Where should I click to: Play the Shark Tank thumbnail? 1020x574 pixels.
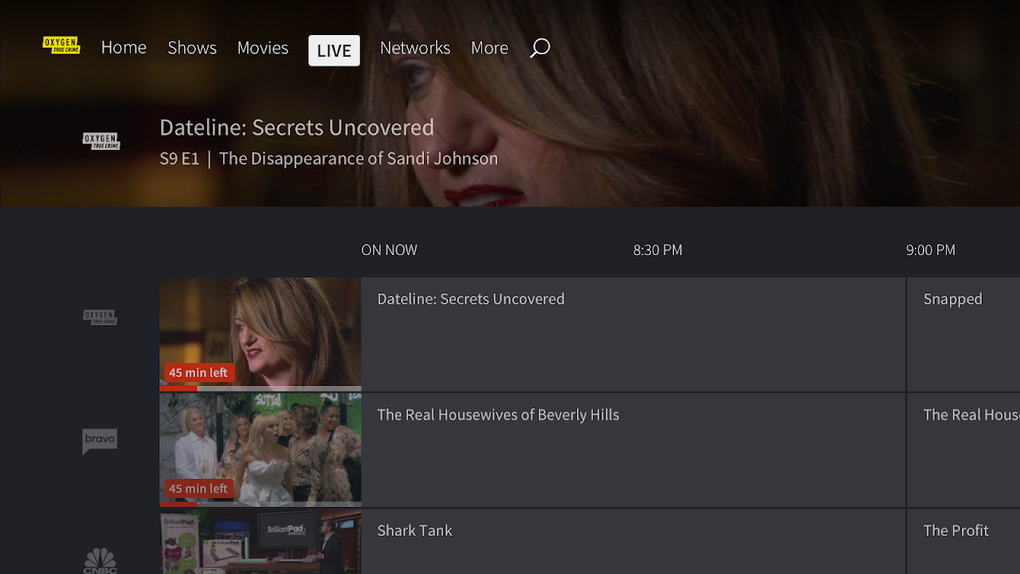click(x=260, y=541)
